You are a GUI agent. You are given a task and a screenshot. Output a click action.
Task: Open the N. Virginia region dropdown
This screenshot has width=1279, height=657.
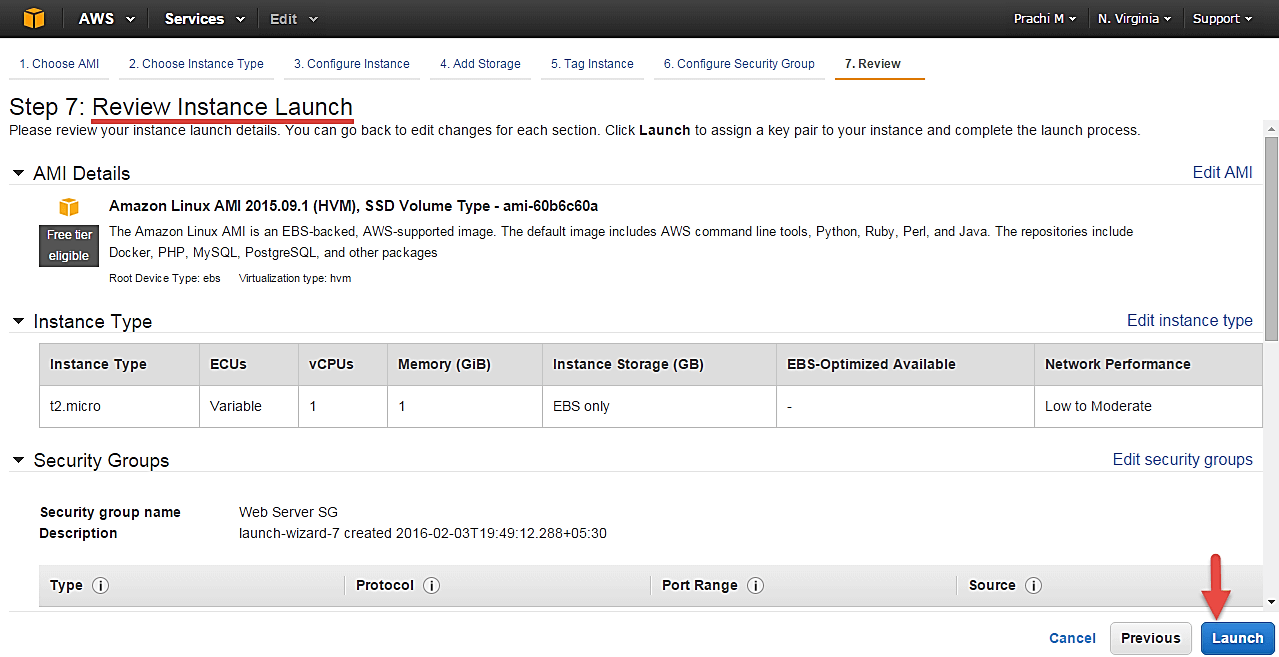pos(1134,19)
